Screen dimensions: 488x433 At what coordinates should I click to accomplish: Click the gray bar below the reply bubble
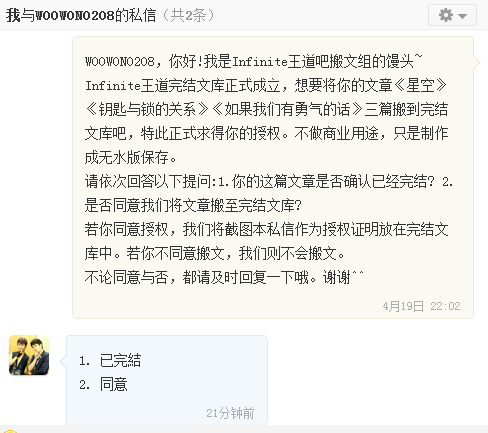[x=244, y=429]
